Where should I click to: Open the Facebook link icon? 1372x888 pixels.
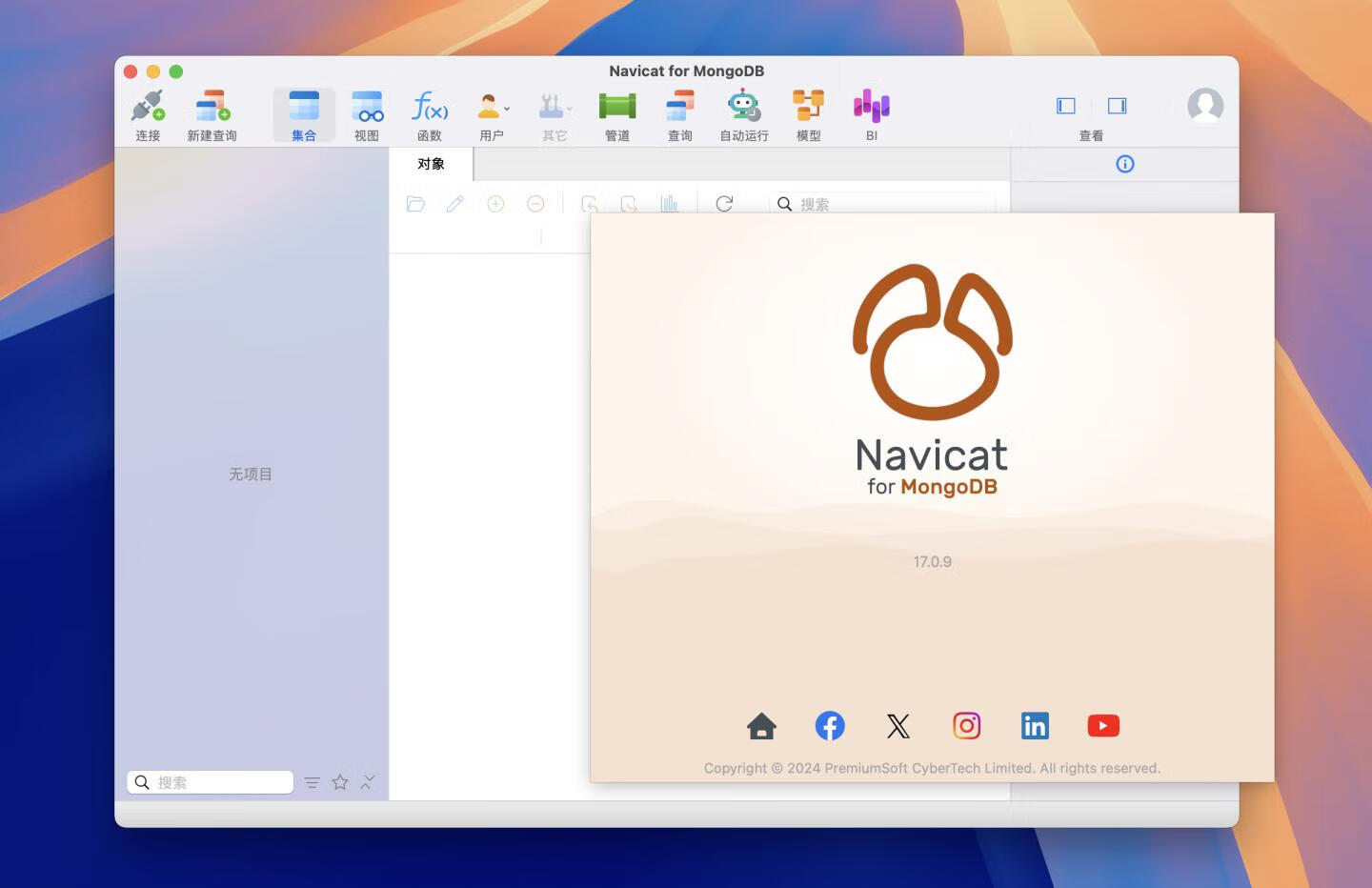tap(830, 726)
